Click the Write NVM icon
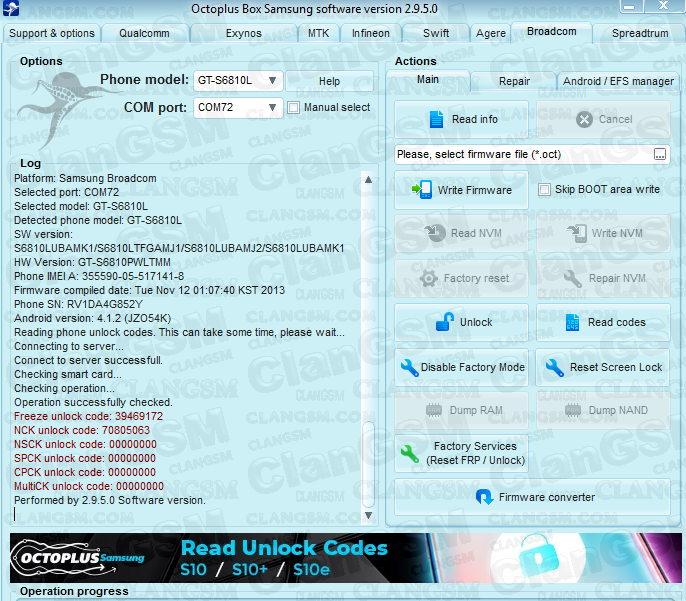 (577, 233)
